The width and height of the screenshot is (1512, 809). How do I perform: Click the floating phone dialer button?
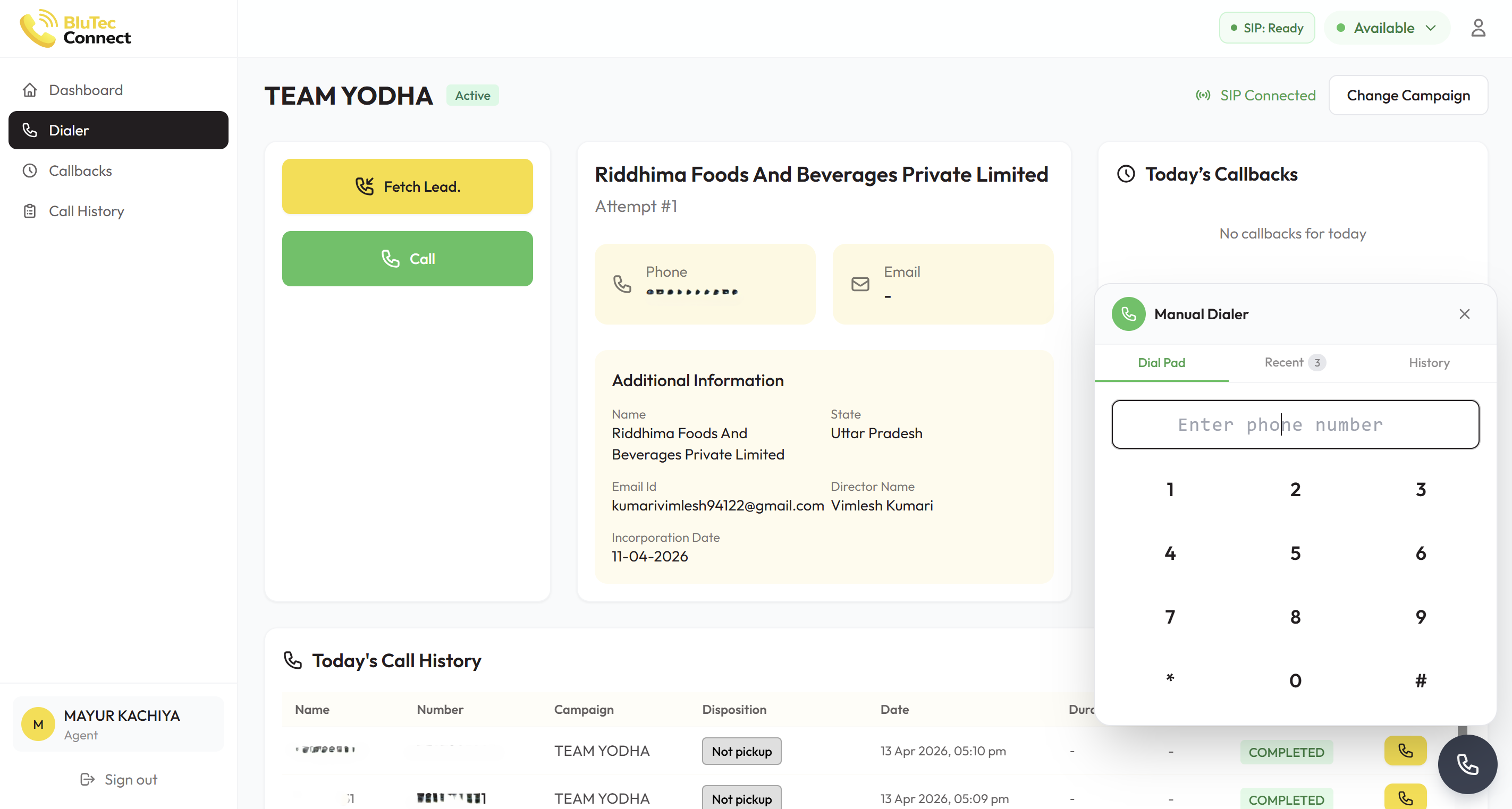1467,764
